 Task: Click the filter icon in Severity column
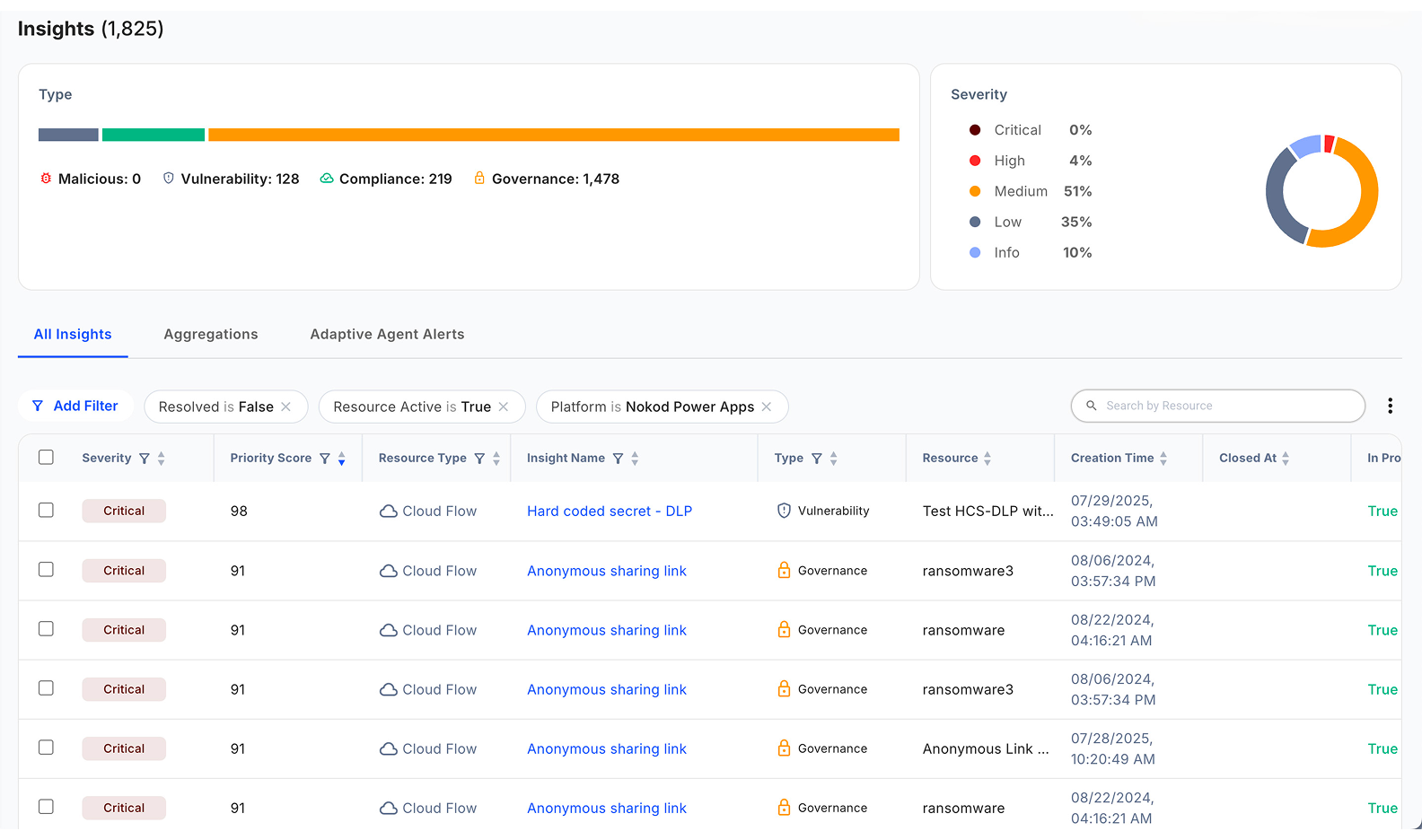144,459
